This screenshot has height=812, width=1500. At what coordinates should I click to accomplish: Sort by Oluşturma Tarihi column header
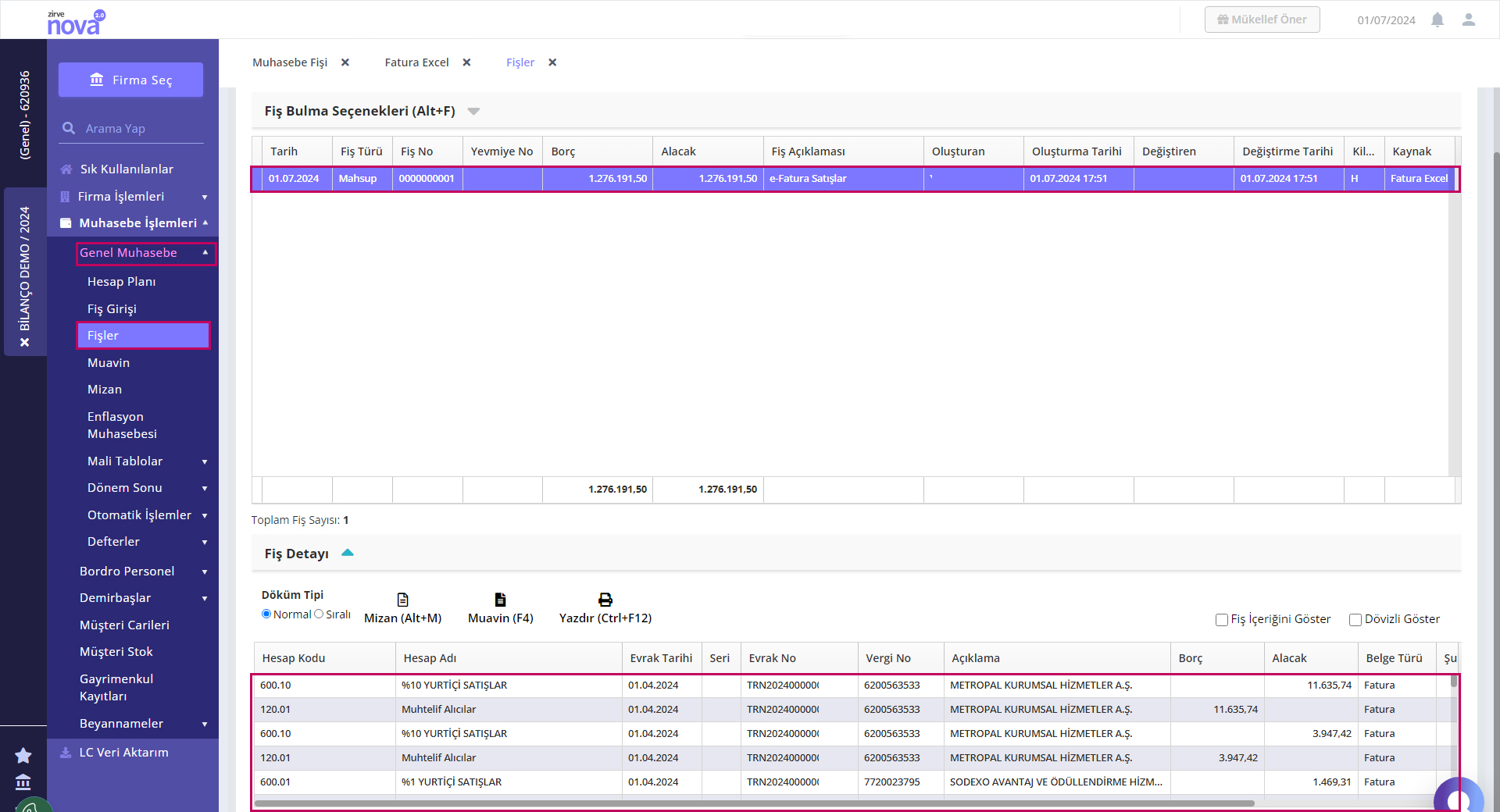(x=1078, y=151)
